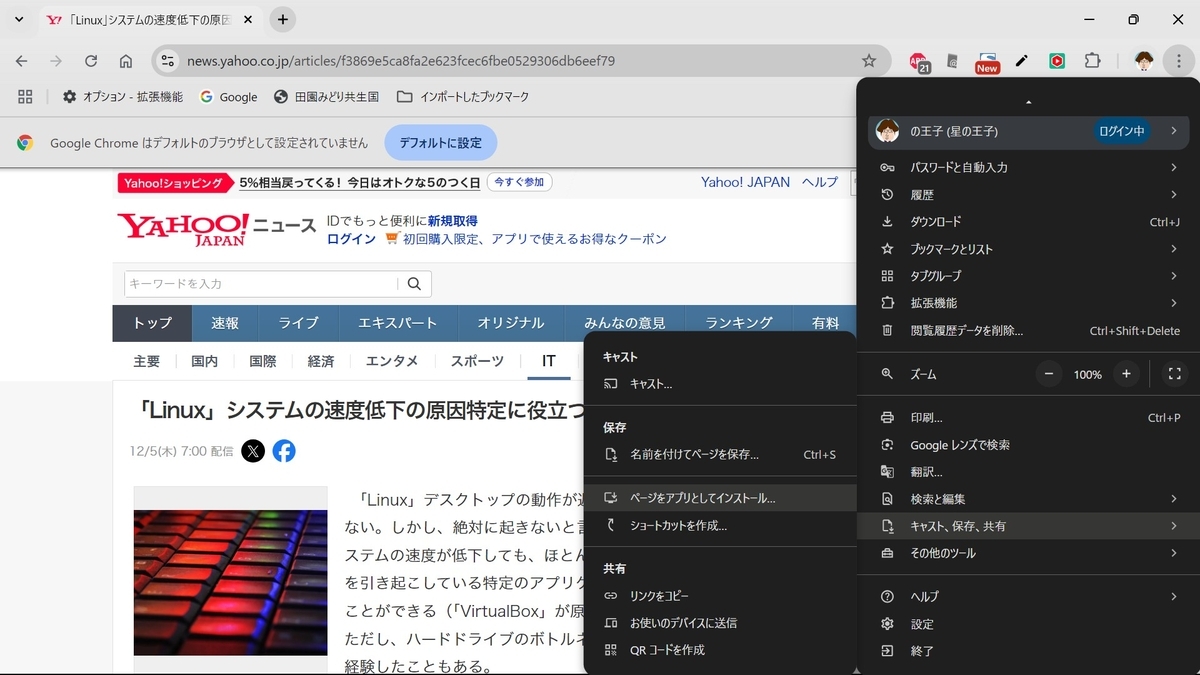The image size is (1200, 675).
Task: Click the pen extension icon in toolbar
Action: pos(1022,61)
